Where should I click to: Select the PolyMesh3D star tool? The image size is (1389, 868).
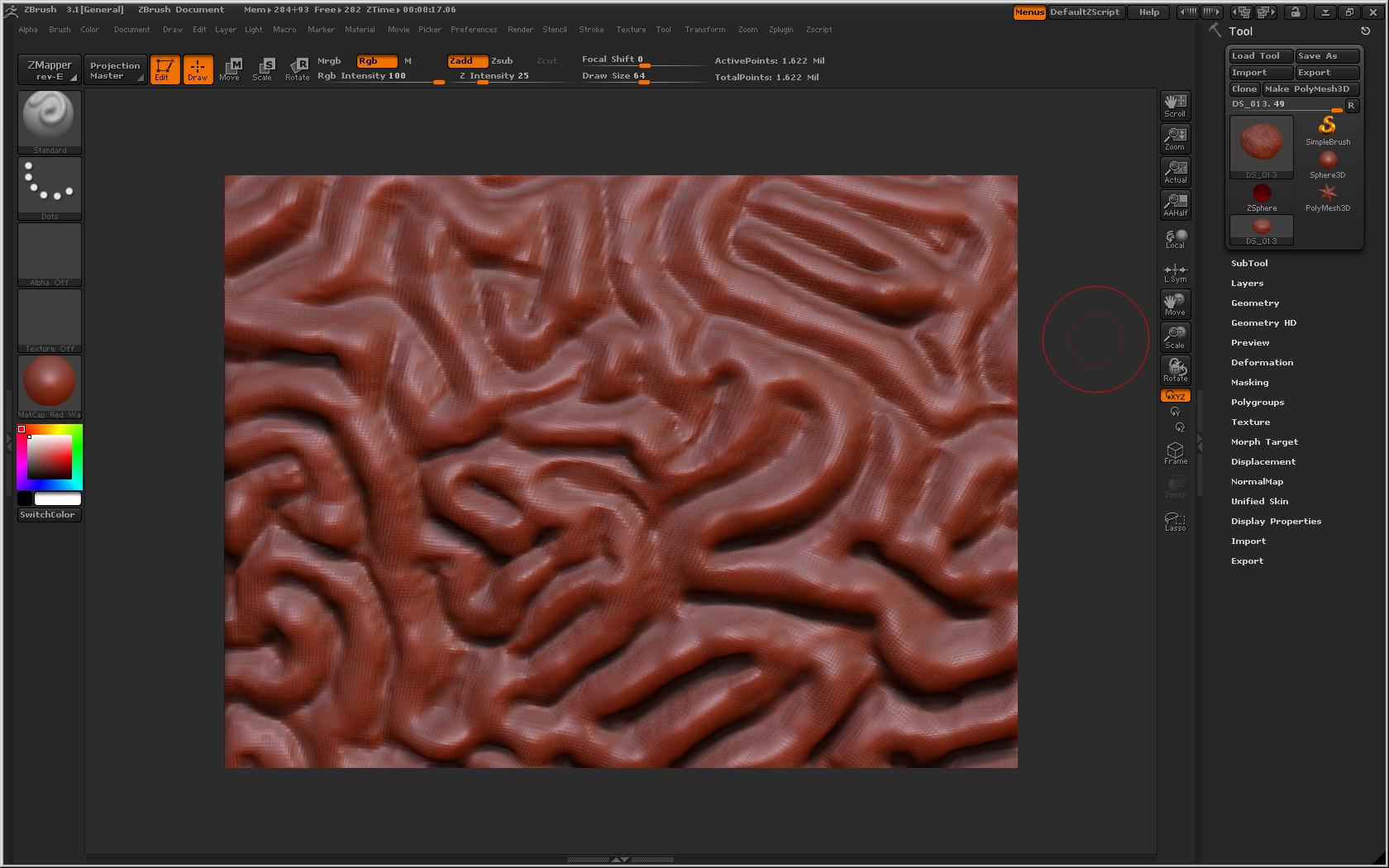pos(1327,193)
